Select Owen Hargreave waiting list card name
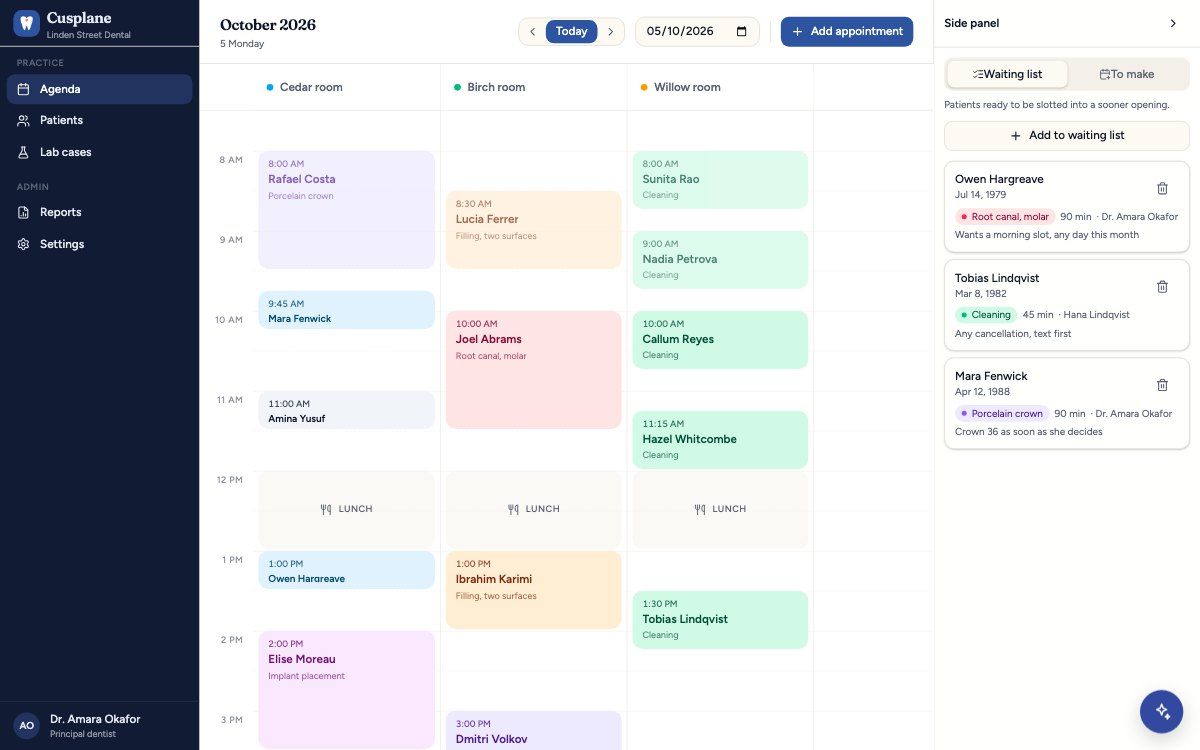 [x=999, y=179]
